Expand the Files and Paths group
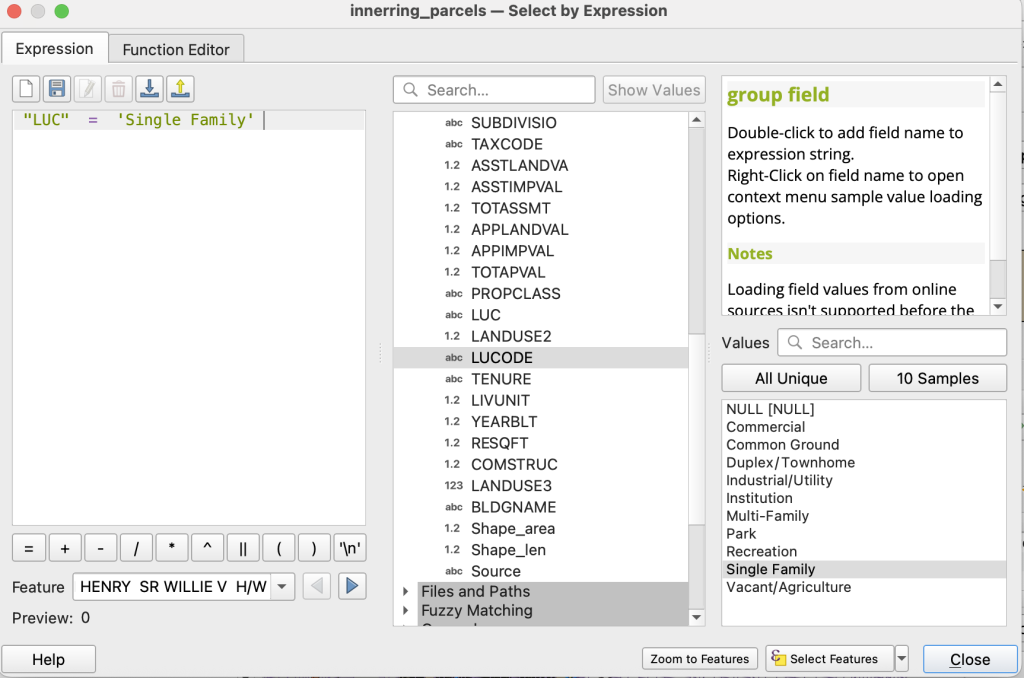This screenshot has width=1024, height=678. 406,591
